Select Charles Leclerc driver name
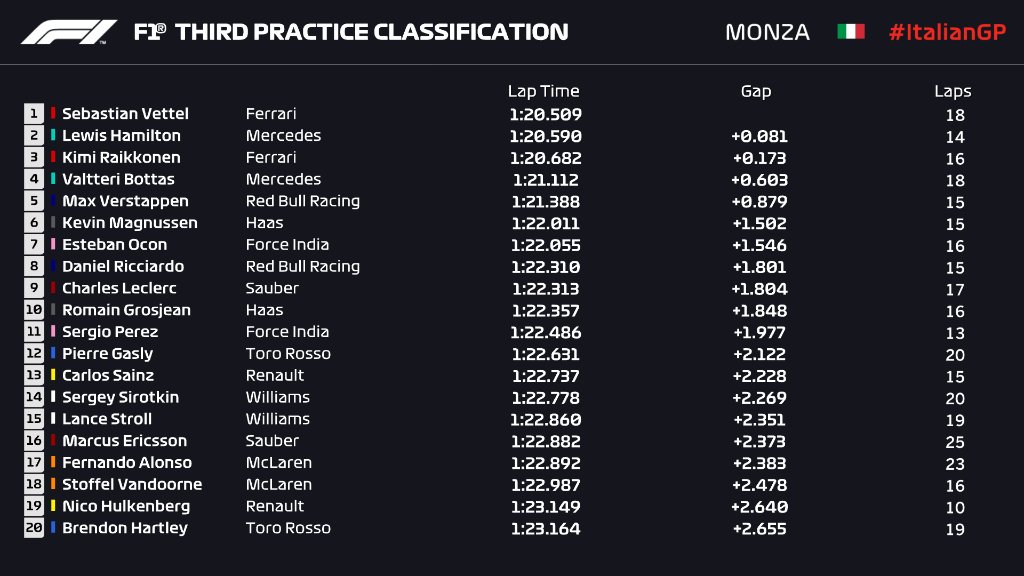This screenshot has height=576, width=1024. coord(119,288)
